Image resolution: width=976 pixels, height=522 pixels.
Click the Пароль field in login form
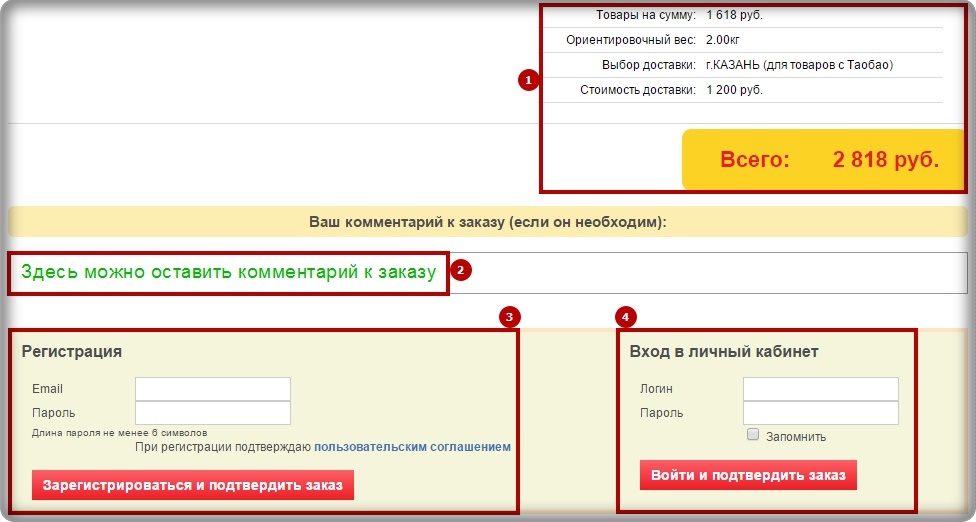[x=820, y=413]
